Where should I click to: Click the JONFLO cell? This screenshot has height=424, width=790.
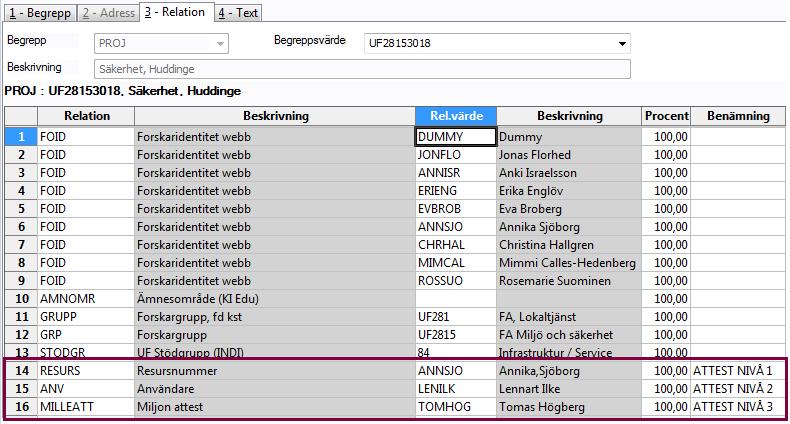coord(455,155)
